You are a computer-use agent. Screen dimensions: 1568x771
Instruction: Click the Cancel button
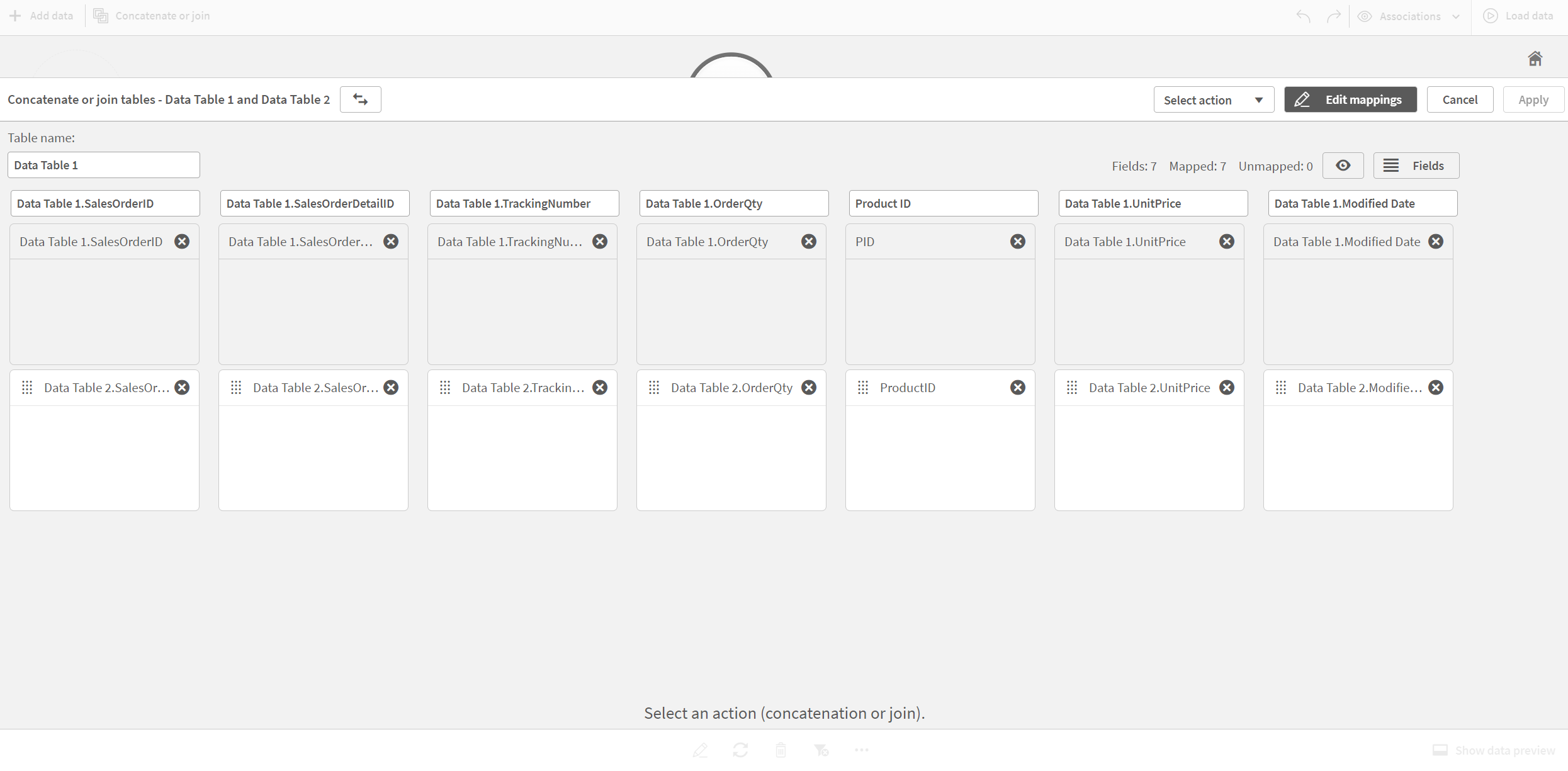(1459, 99)
